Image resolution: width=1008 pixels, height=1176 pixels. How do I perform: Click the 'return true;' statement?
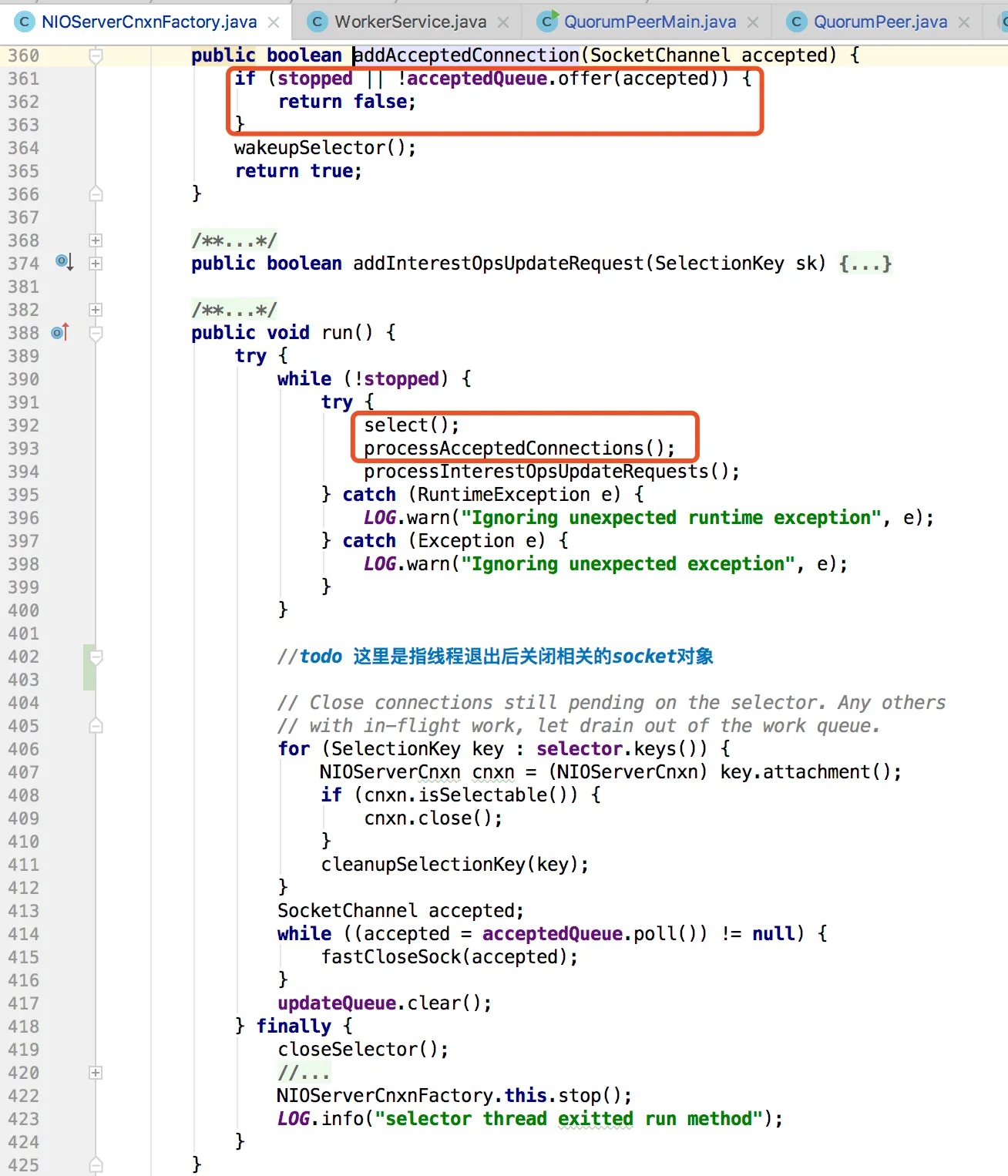(298, 171)
